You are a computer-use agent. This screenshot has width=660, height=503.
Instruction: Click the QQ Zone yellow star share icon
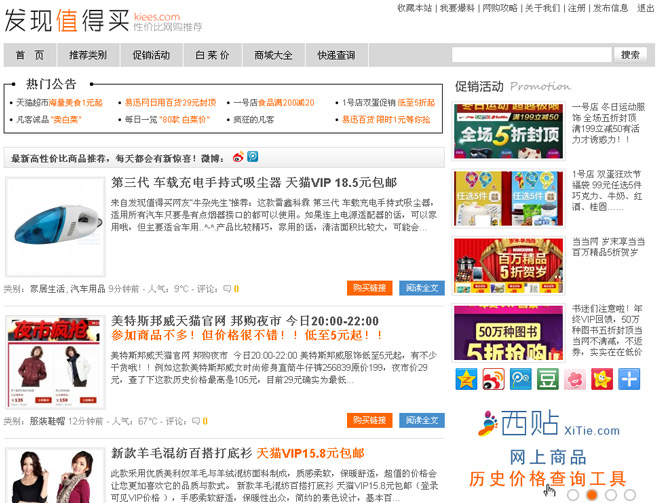pyautogui.click(x=466, y=379)
